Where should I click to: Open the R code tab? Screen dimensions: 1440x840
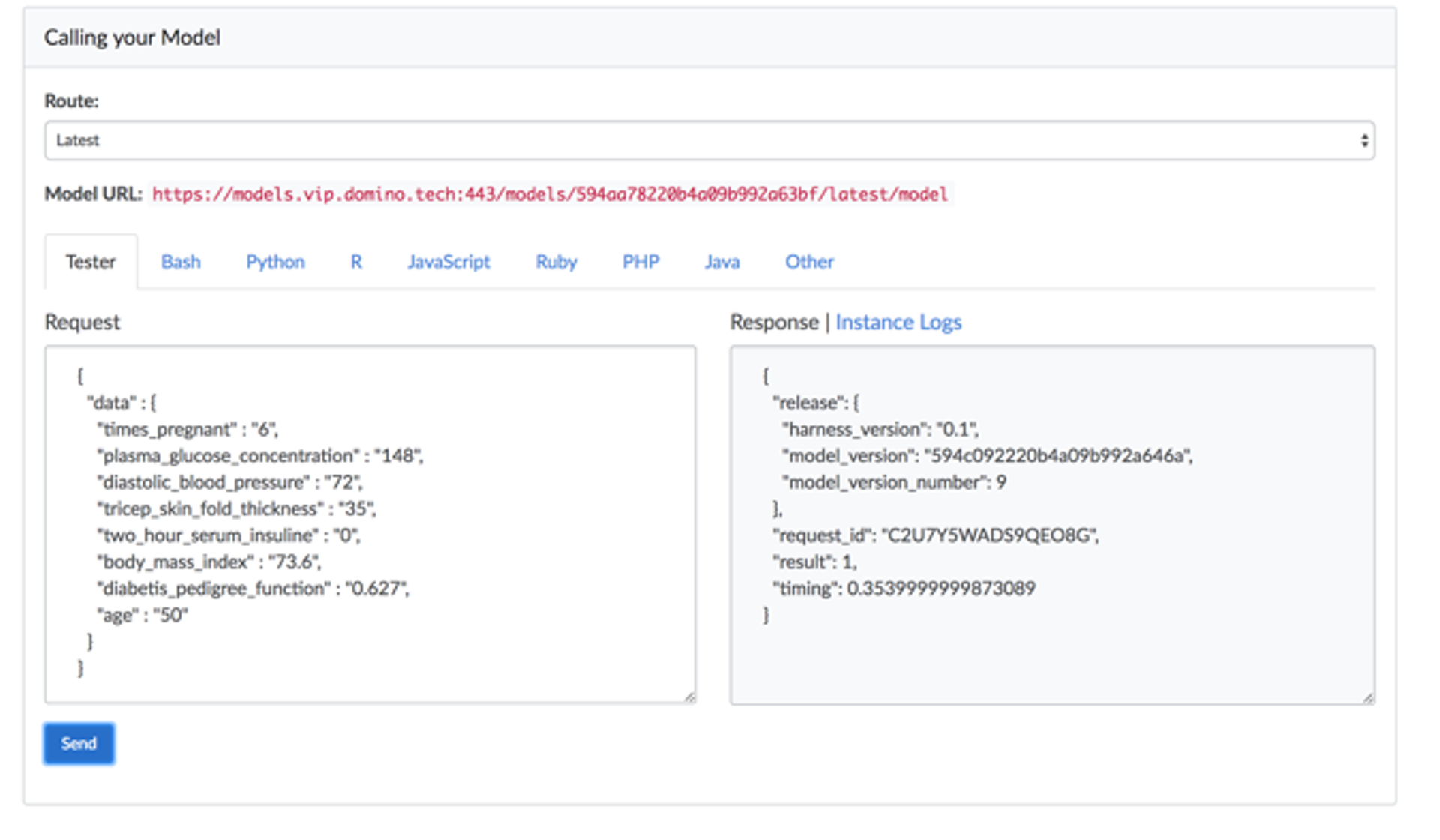[x=356, y=262]
